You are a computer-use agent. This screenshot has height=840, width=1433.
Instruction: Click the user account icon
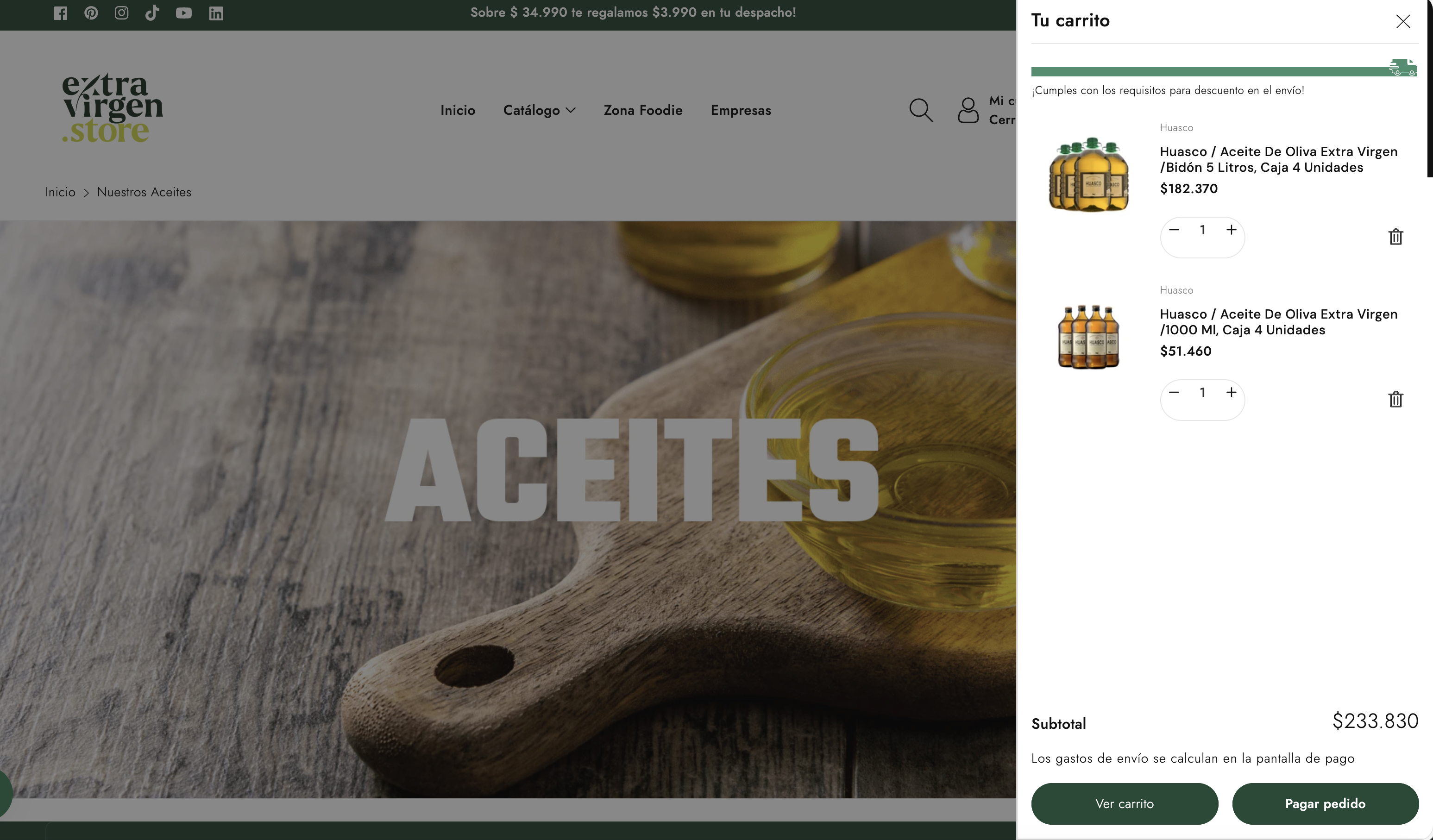tap(968, 110)
